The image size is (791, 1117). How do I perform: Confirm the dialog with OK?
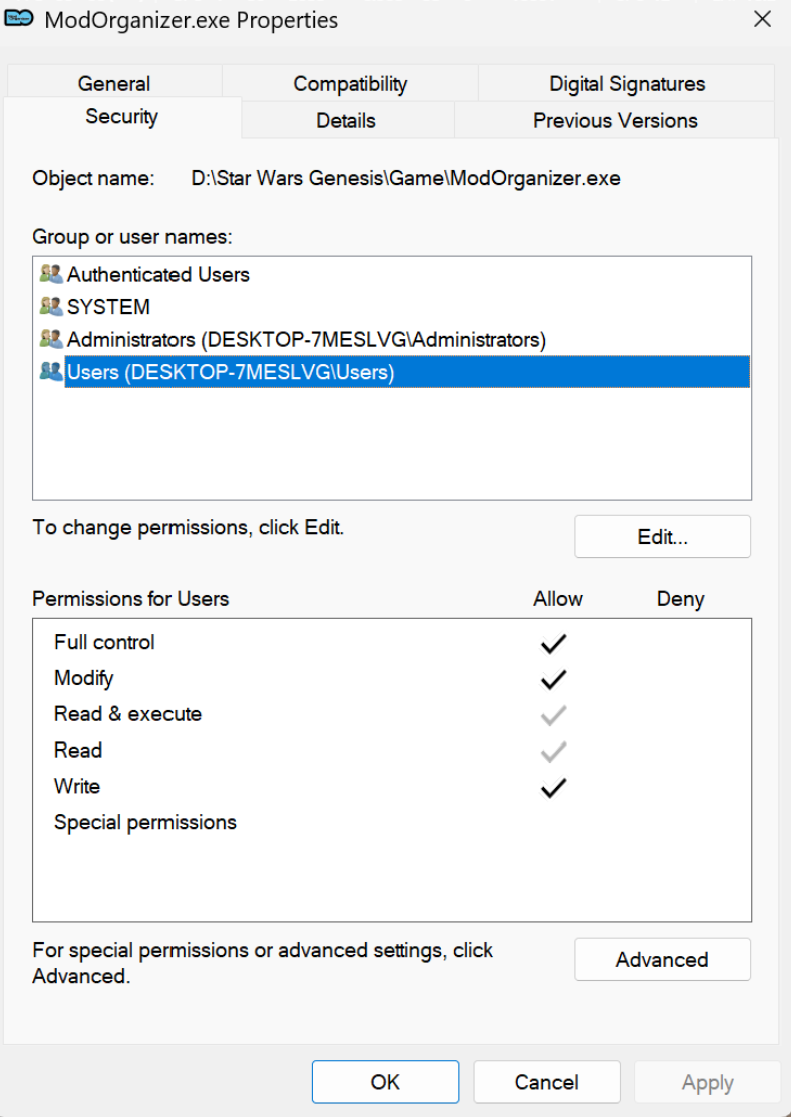(385, 1082)
